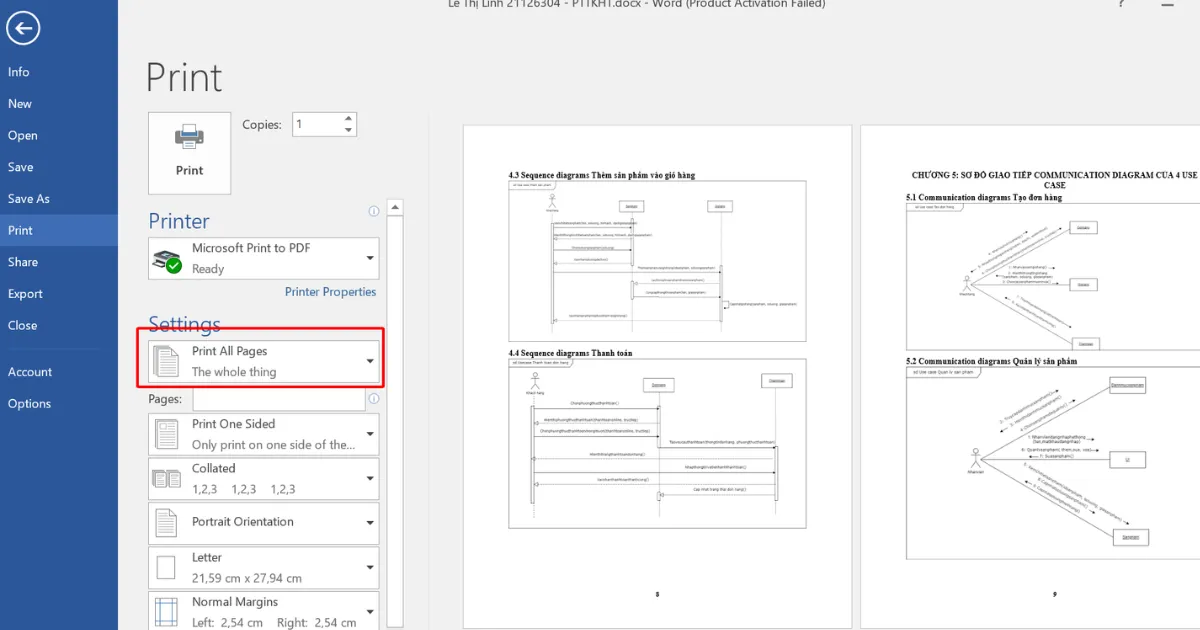Decrease copies with the down stepper arrow
1200x630 pixels.
click(348, 130)
